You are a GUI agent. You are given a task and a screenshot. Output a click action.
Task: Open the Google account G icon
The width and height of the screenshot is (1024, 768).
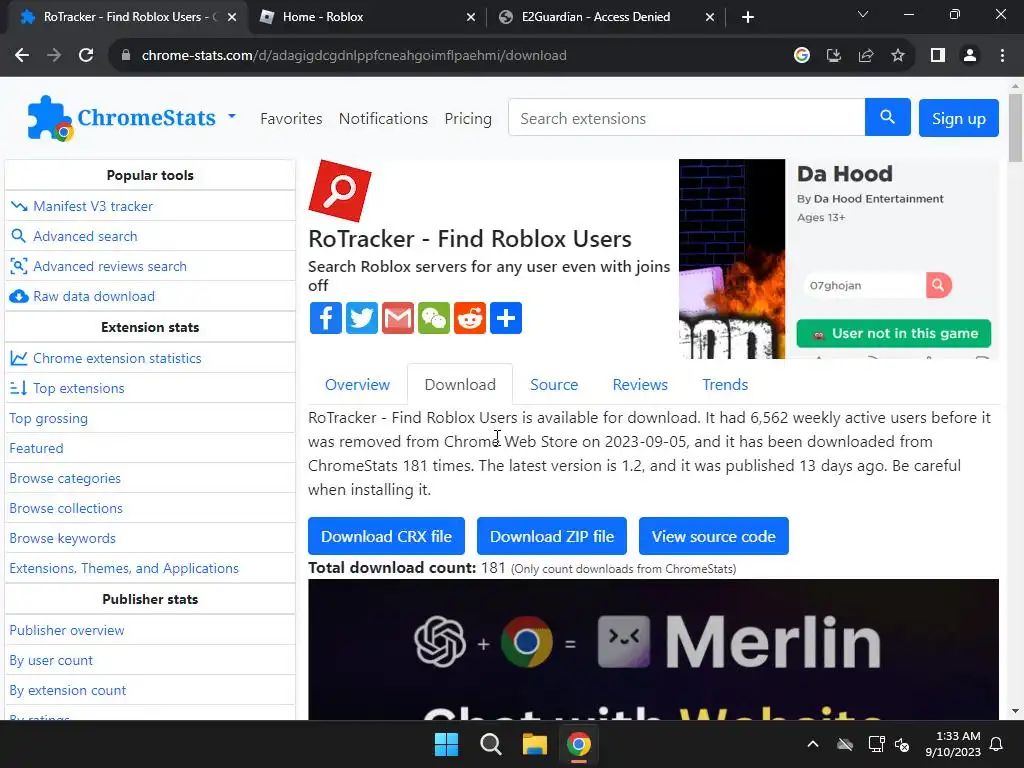[801, 56]
